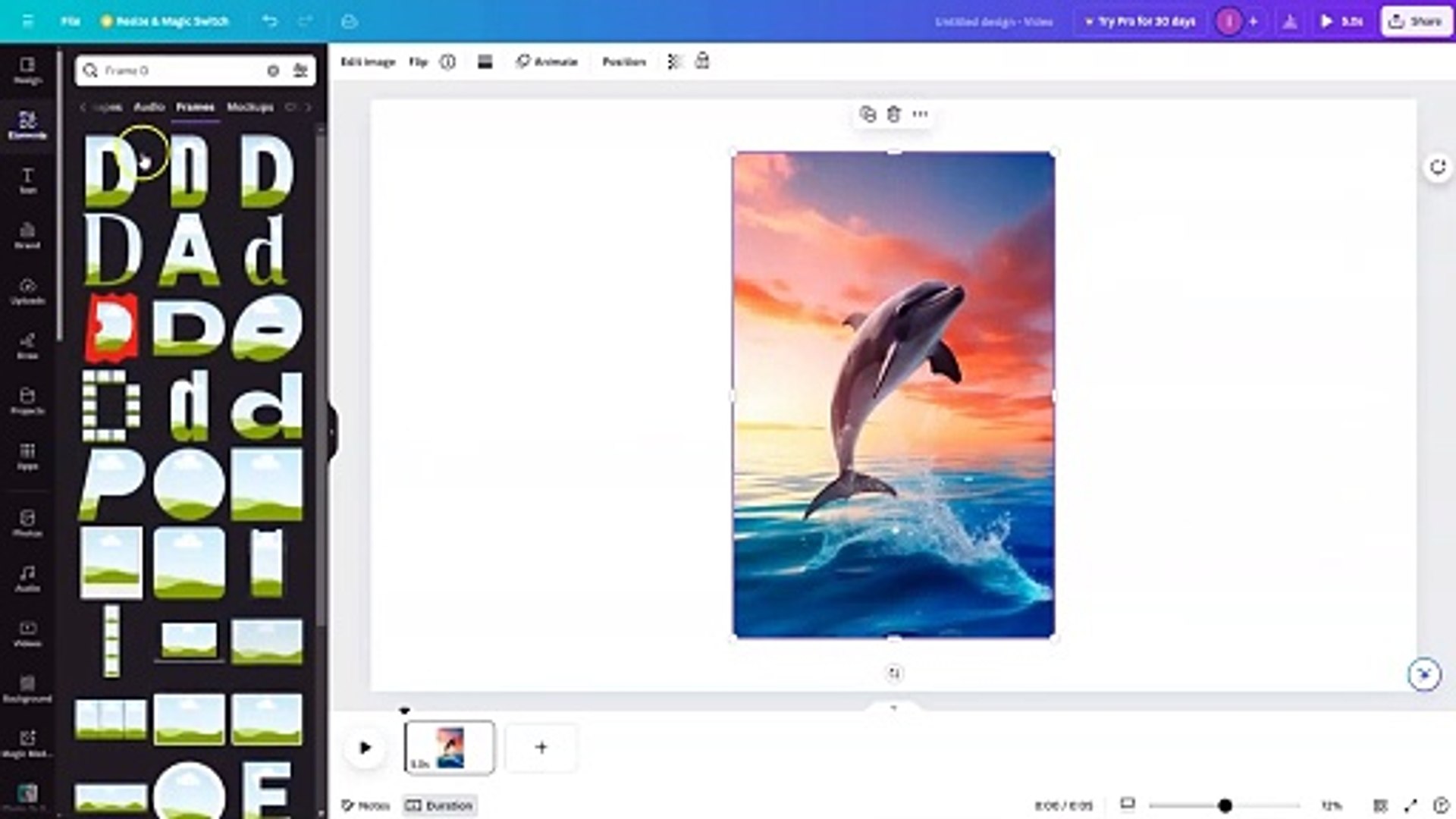Open the Mockups tab
This screenshot has width=1456, height=819.
(x=250, y=107)
